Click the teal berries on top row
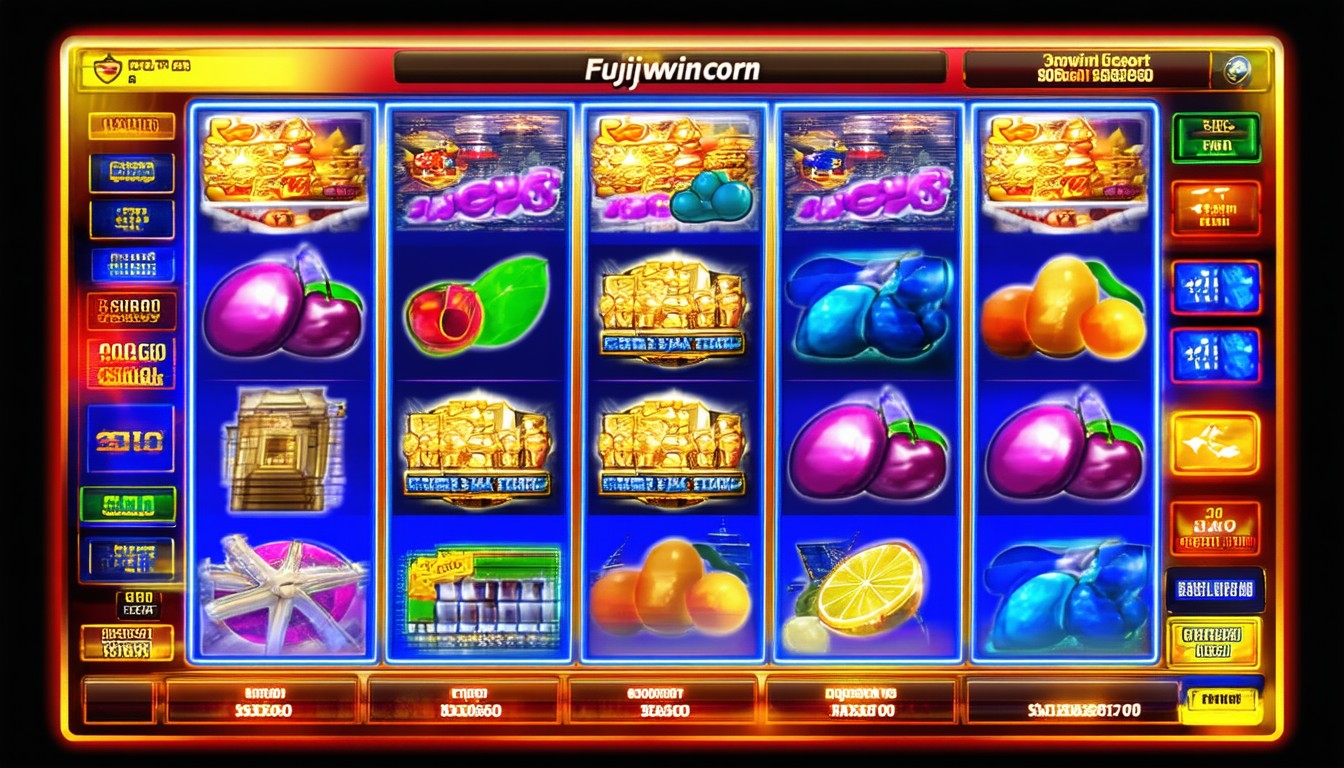 (711, 197)
